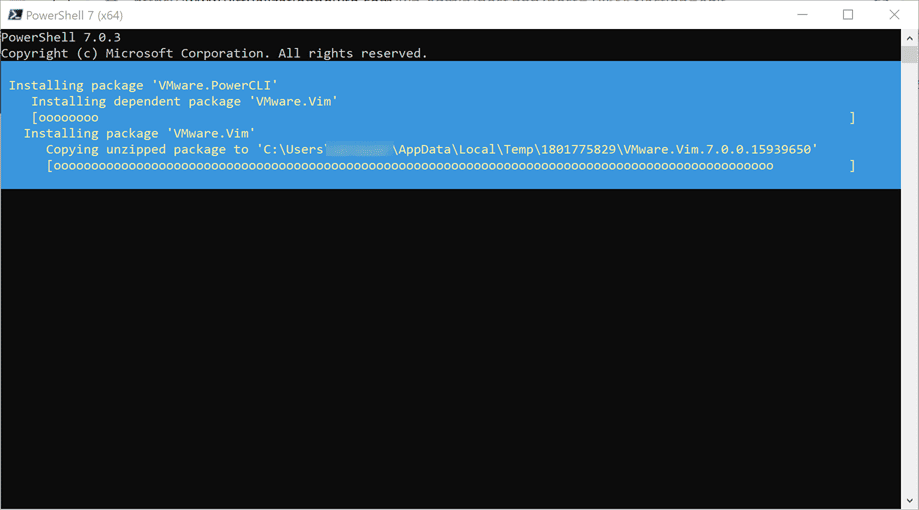This screenshot has height=510, width=919.
Task: Click the long VMware.Vim copy progress bar
Action: coord(412,165)
